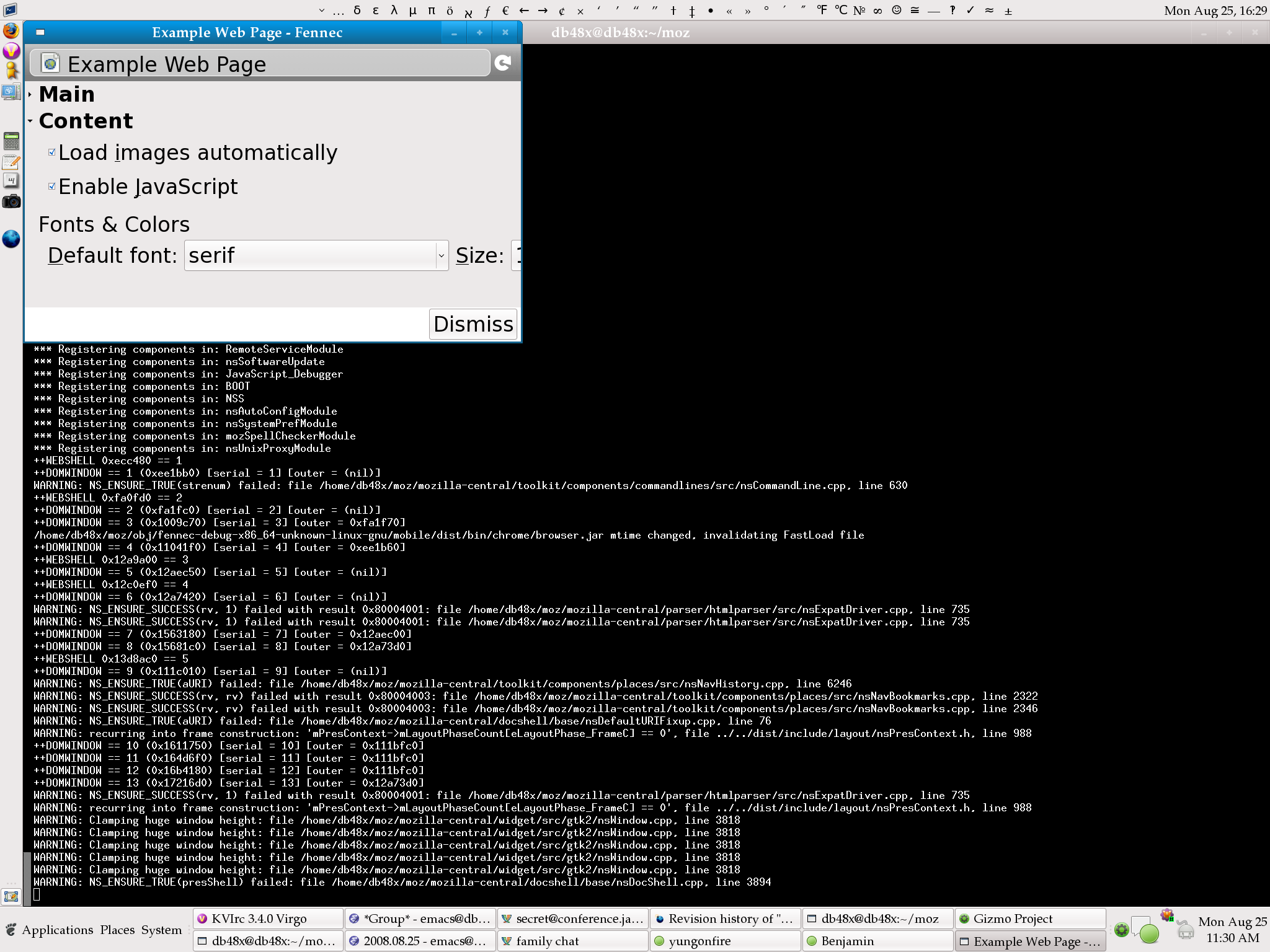The image size is (1270, 952).
Task: Switch to yungonfire chat window
Action: pyautogui.click(x=726, y=941)
